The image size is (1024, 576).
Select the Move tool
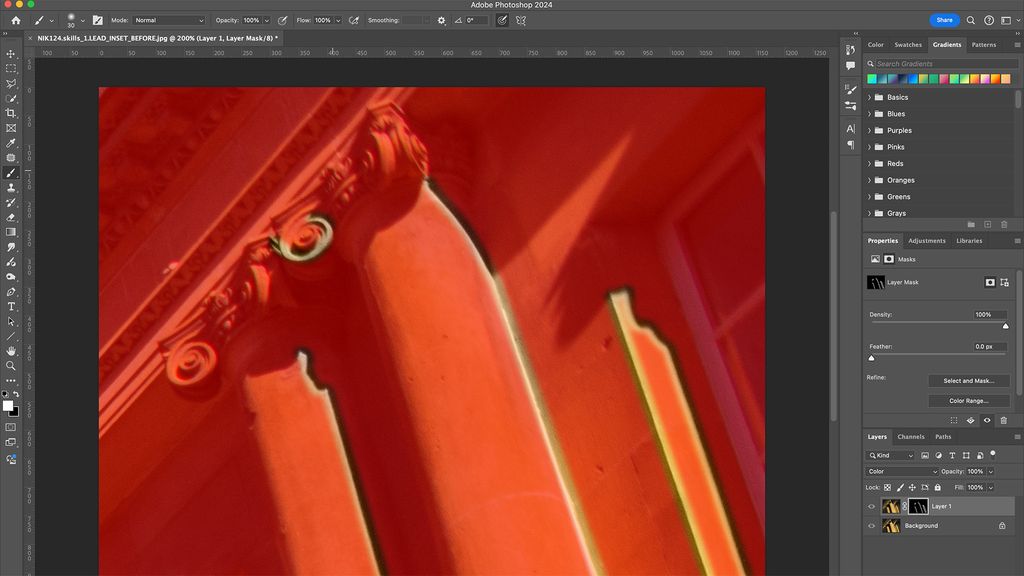[x=11, y=53]
